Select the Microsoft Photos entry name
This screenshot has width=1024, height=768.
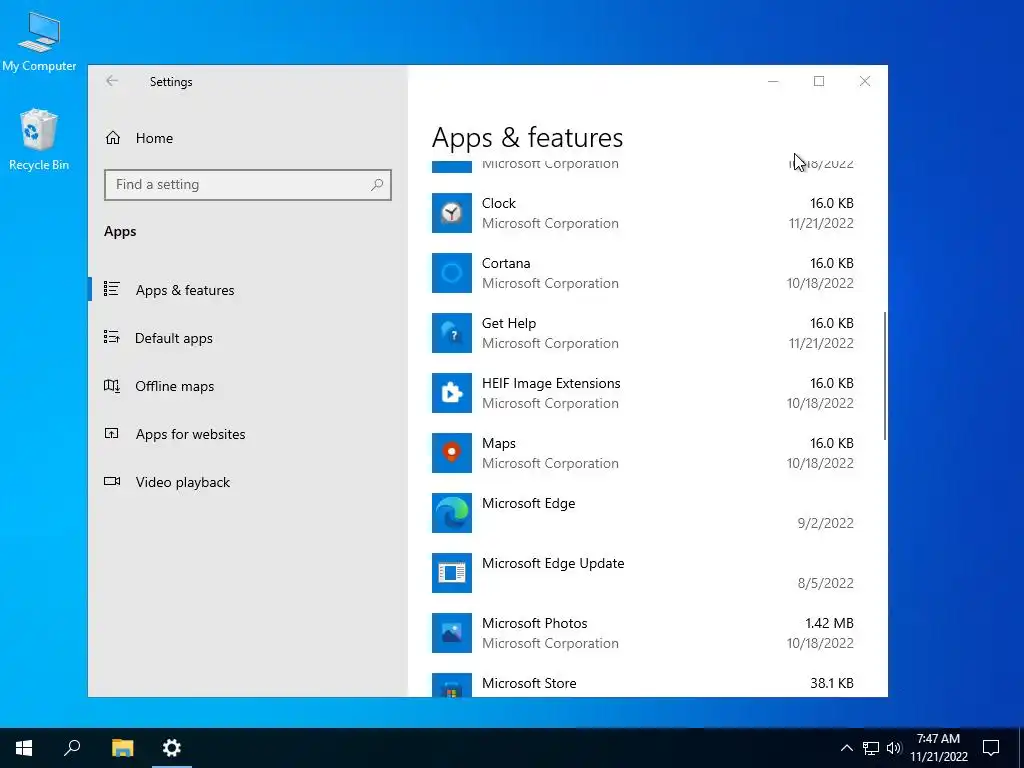pos(535,624)
